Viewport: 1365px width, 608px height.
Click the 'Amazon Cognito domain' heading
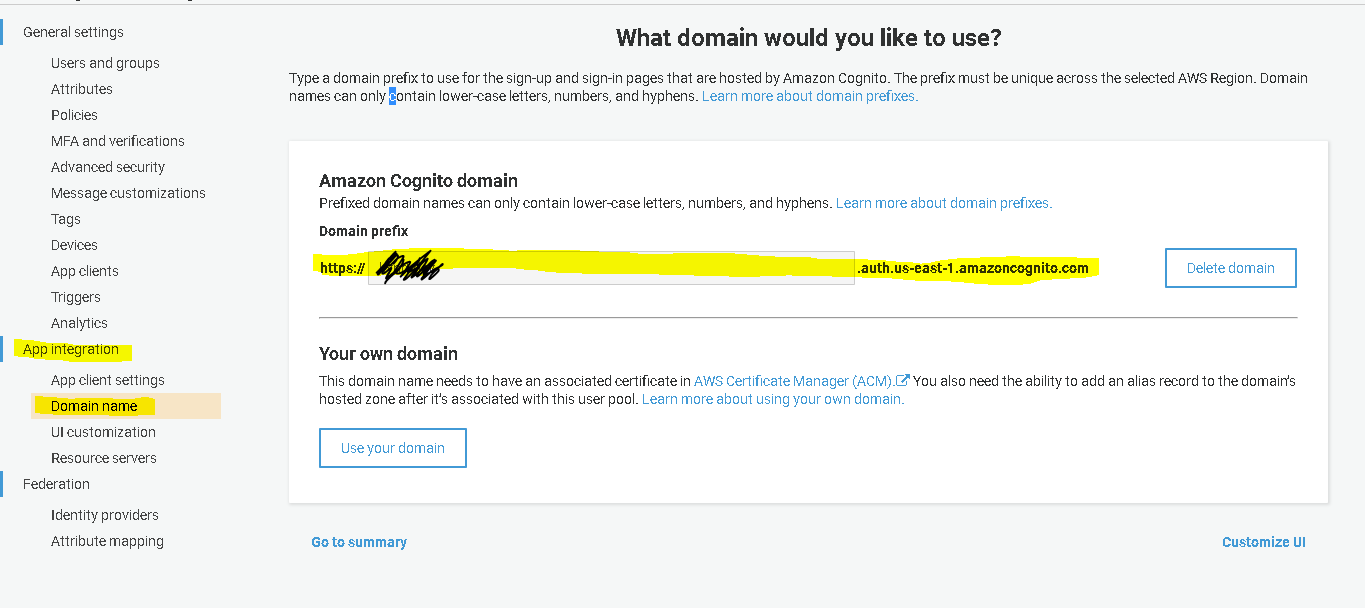(418, 181)
